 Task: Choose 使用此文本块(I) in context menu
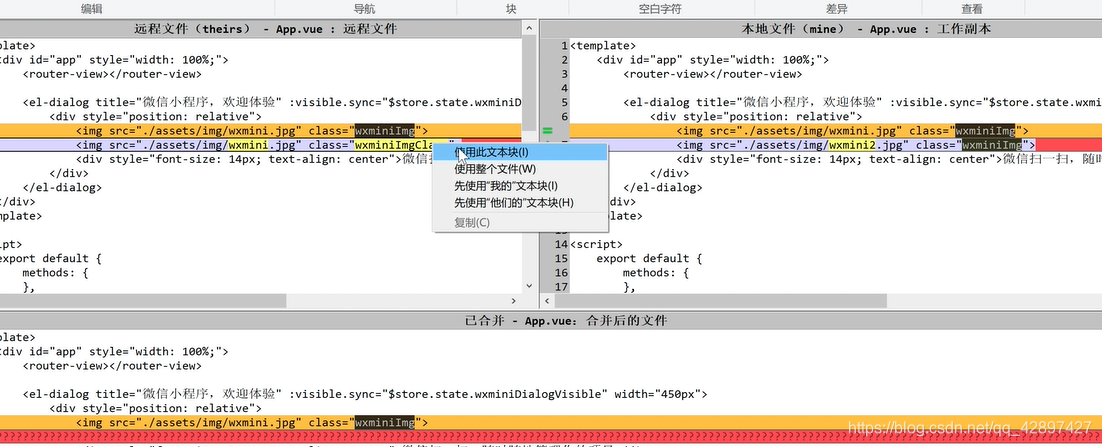(x=520, y=152)
